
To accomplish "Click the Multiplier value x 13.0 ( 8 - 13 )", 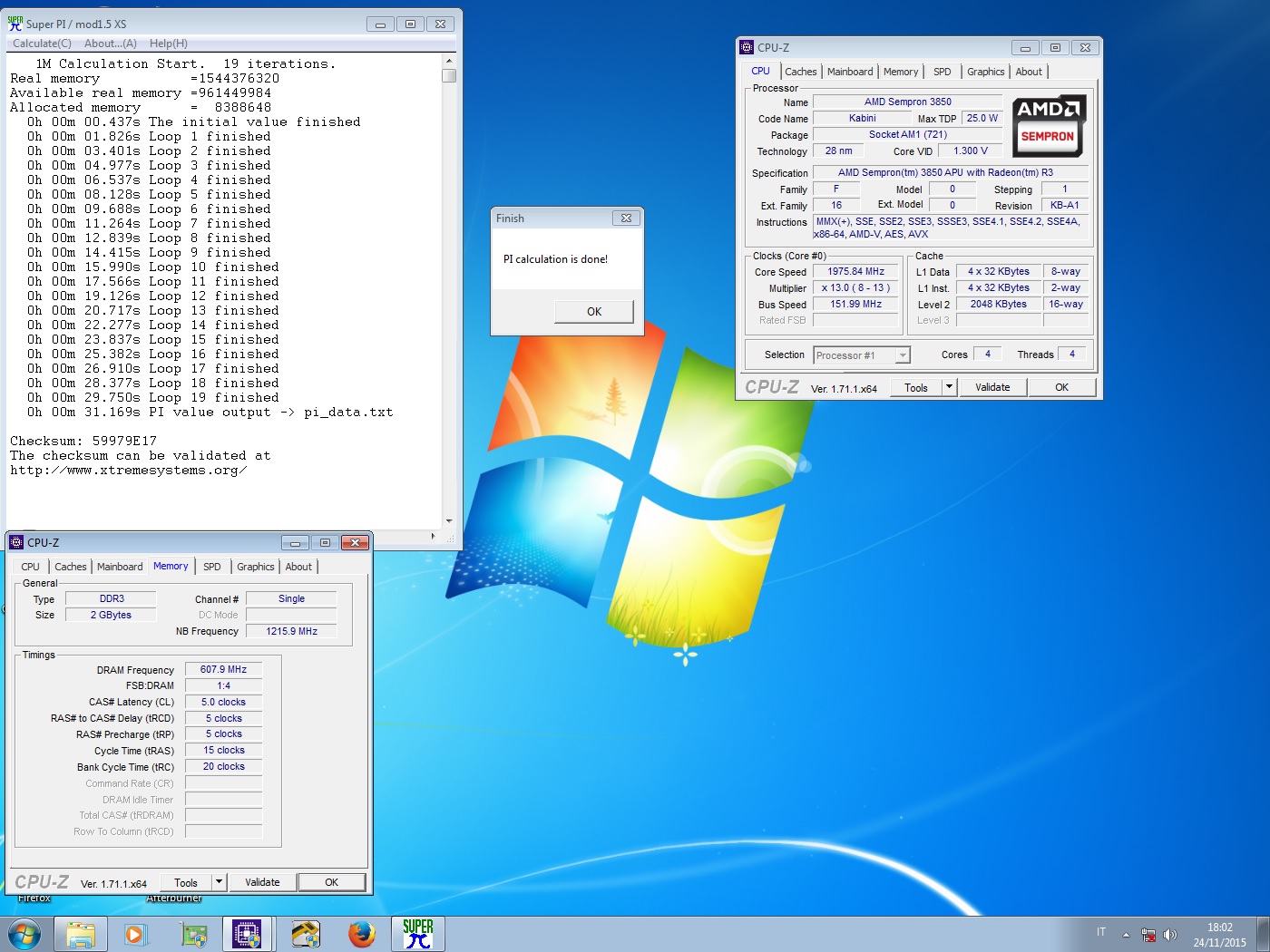I will pos(855,287).
